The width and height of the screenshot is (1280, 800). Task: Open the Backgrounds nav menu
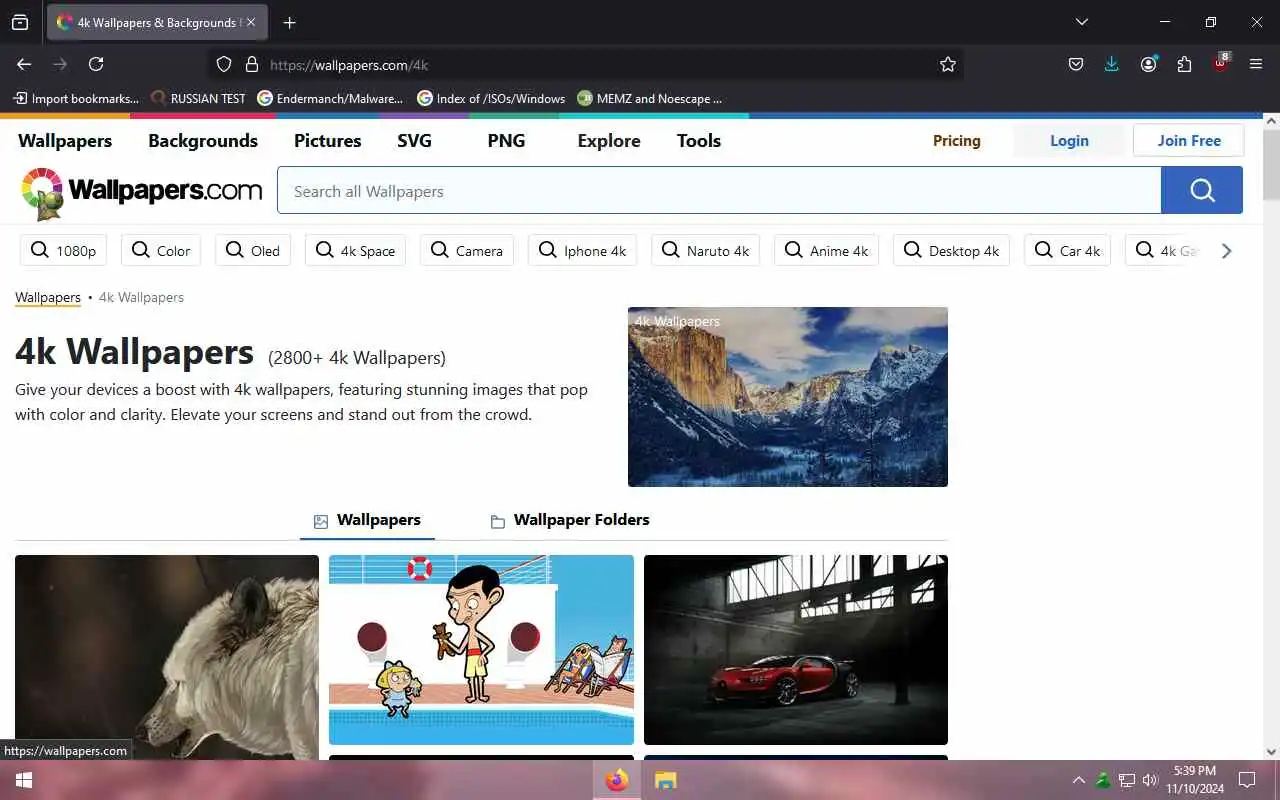tap(203, 141)
